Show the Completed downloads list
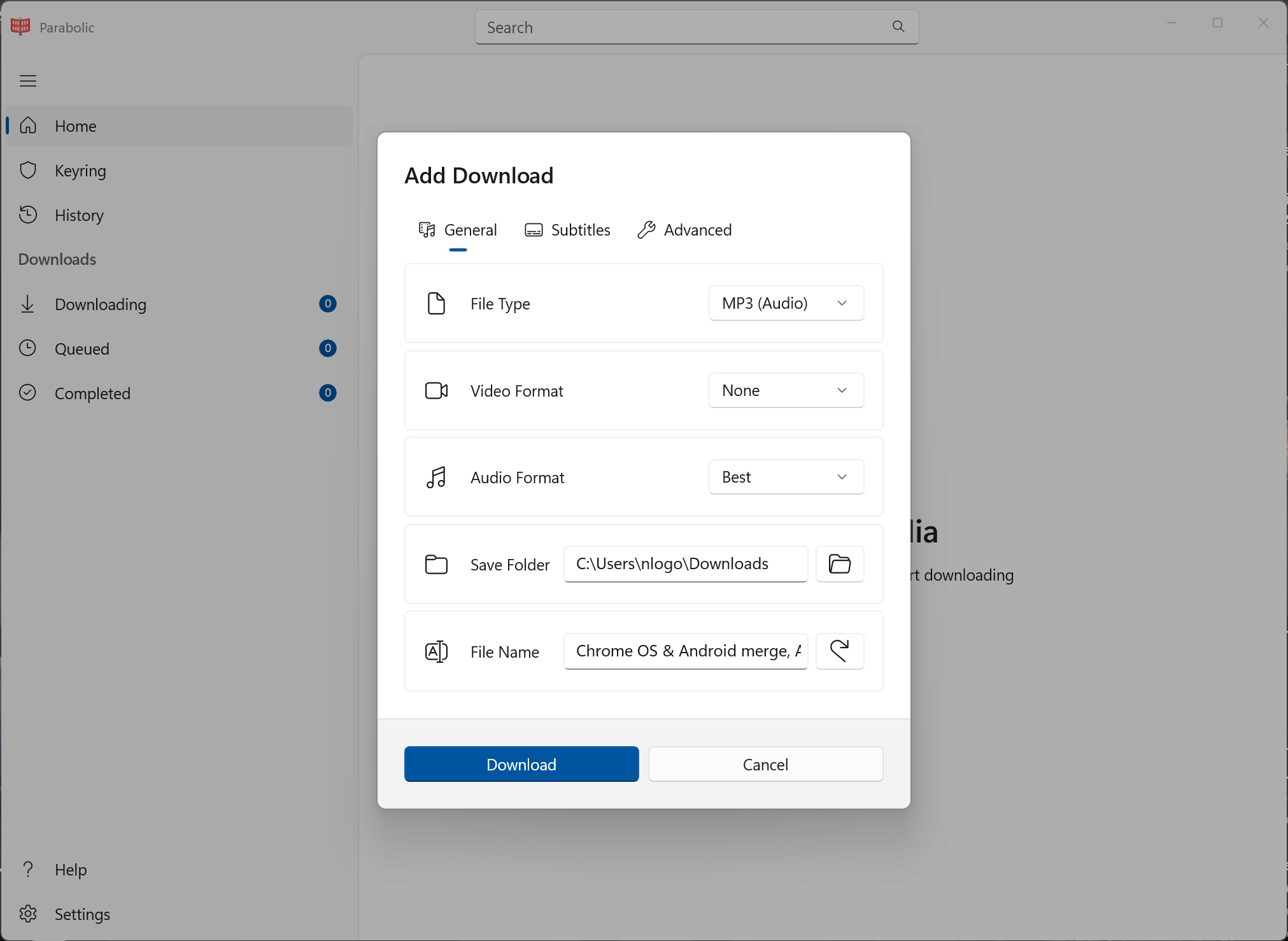Image resolution: width=1288 pixels, height=941 pixels. tap(92, 393)
